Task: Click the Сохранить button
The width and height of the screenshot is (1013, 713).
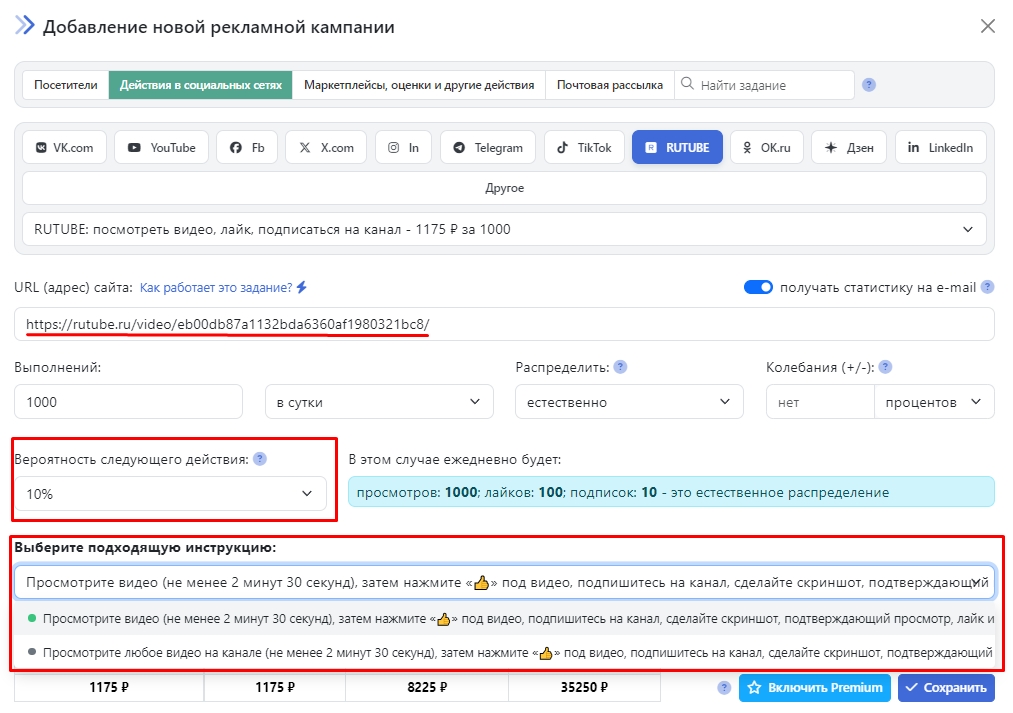Action: 946,688
